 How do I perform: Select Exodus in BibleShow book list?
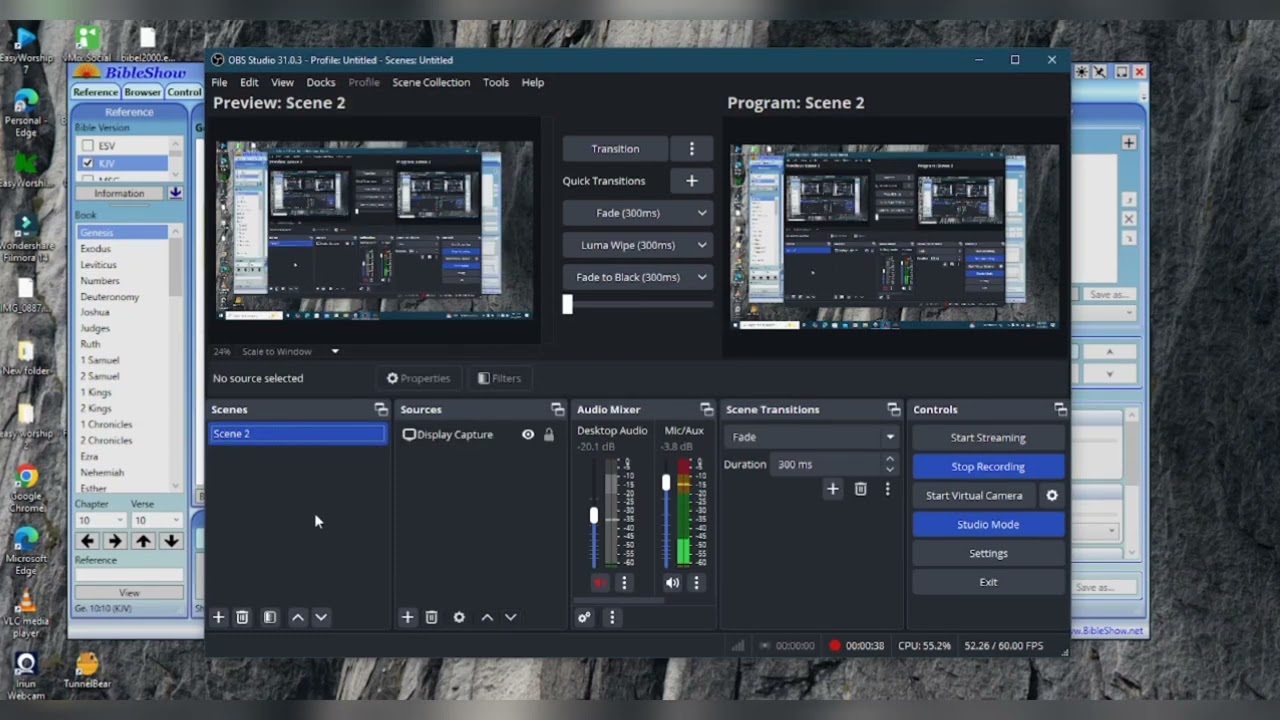96,248
